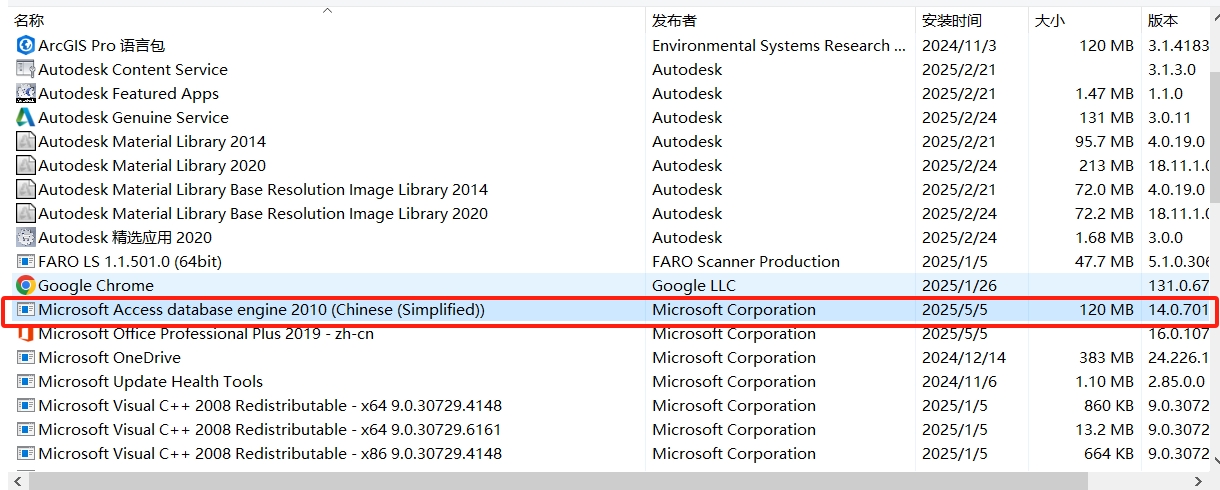The width and height of the screenshot is (1220, 490).
Task: Click the Autodesk Material Library 2014 icon
Action: (26, 141)
